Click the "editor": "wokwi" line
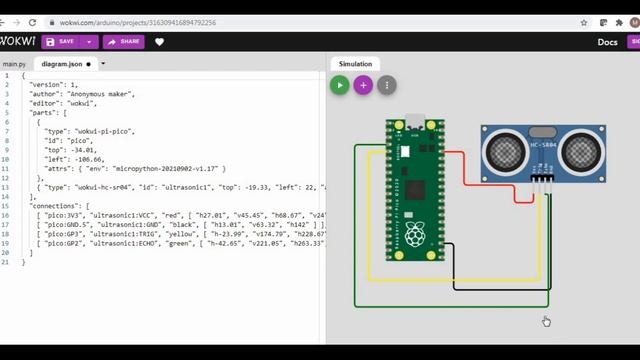The height and width of the screenshot is (360, 640). pyautogui.click(x=63, y=104)
